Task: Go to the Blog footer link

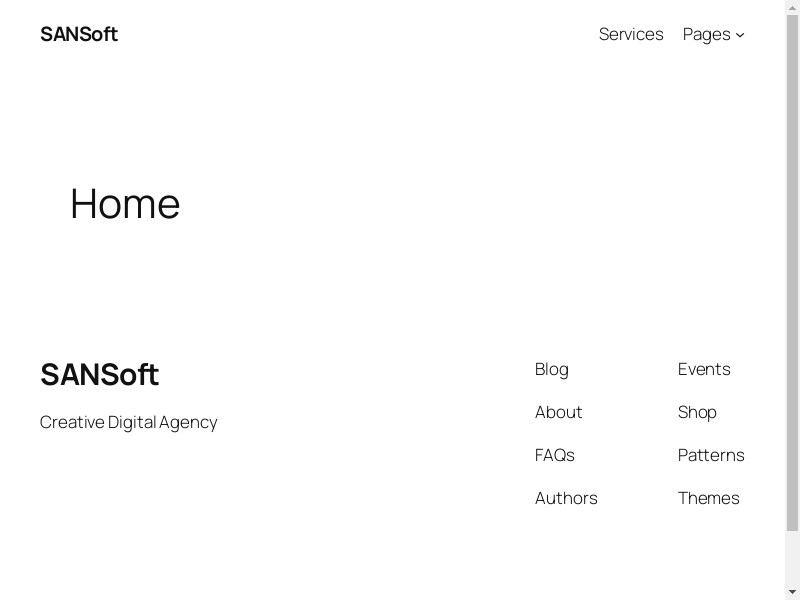Action: (x=551, y=369)
